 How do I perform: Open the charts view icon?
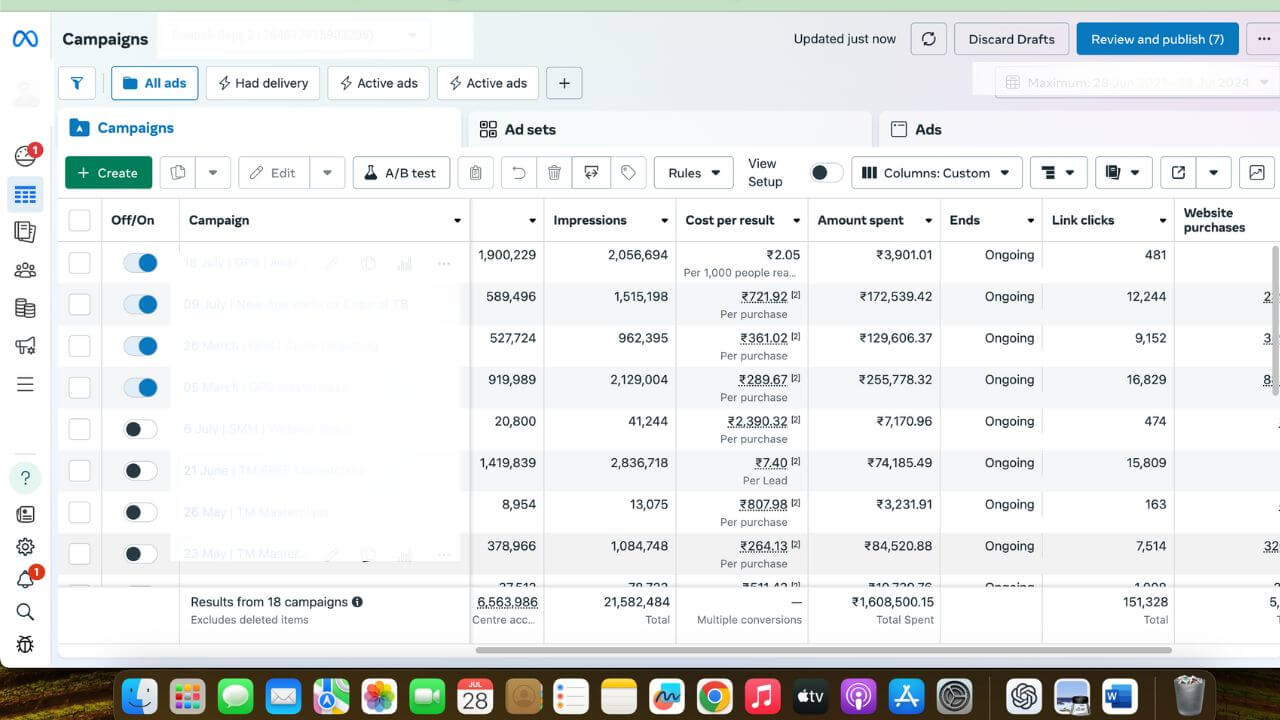(x=1257, y=173)
